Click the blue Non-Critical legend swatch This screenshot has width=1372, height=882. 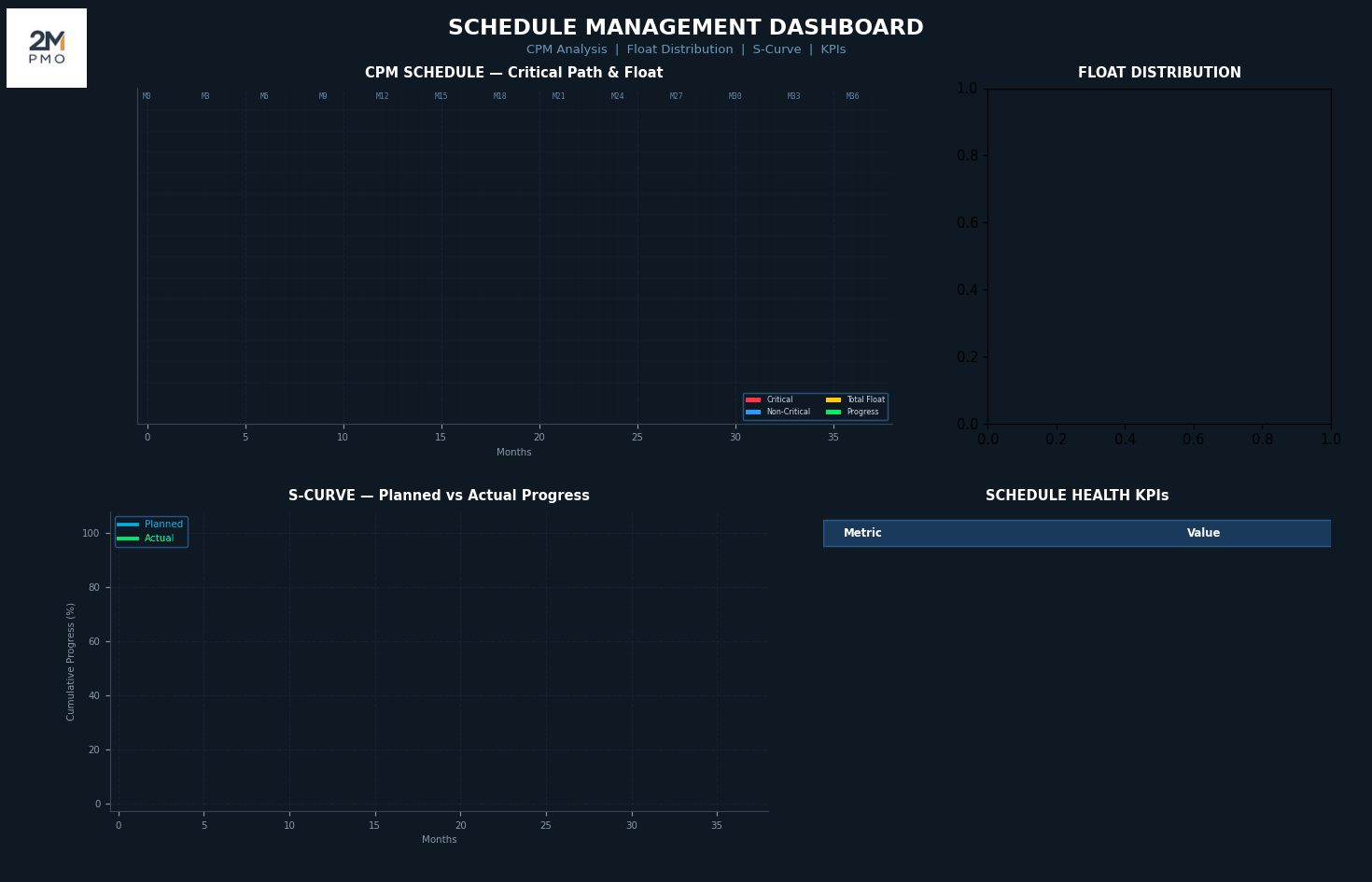pos(753,413)
